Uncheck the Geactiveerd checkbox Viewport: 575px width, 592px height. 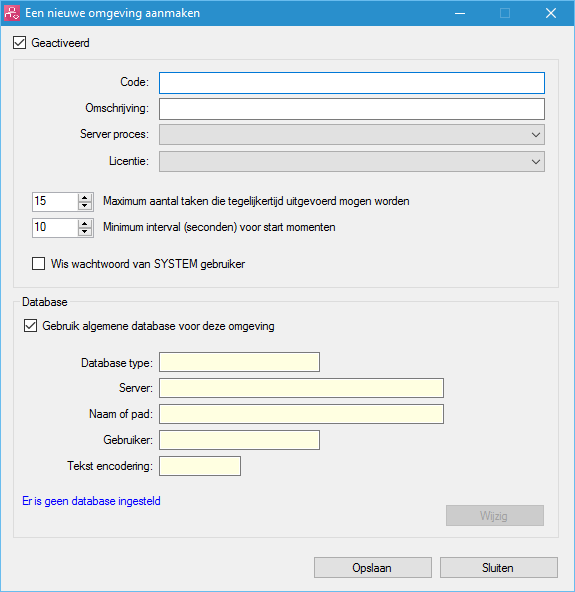pyautogui.click(x=19, y=43)
